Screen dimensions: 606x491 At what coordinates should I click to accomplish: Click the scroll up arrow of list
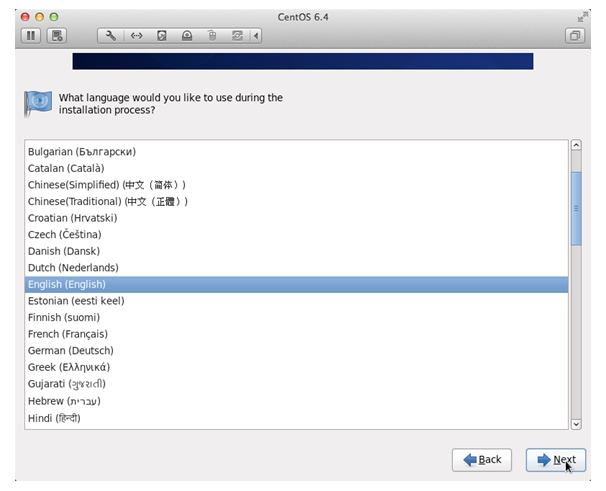(x=576, y=146)
